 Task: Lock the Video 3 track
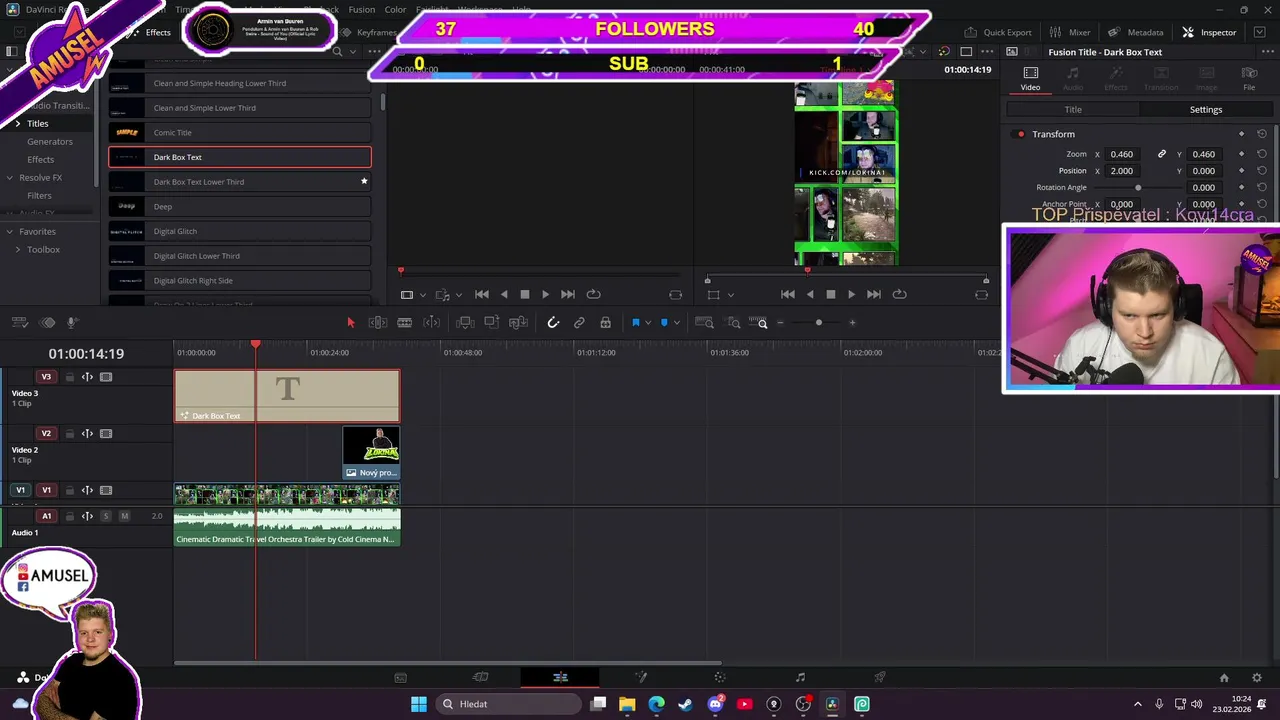(69, 377)
